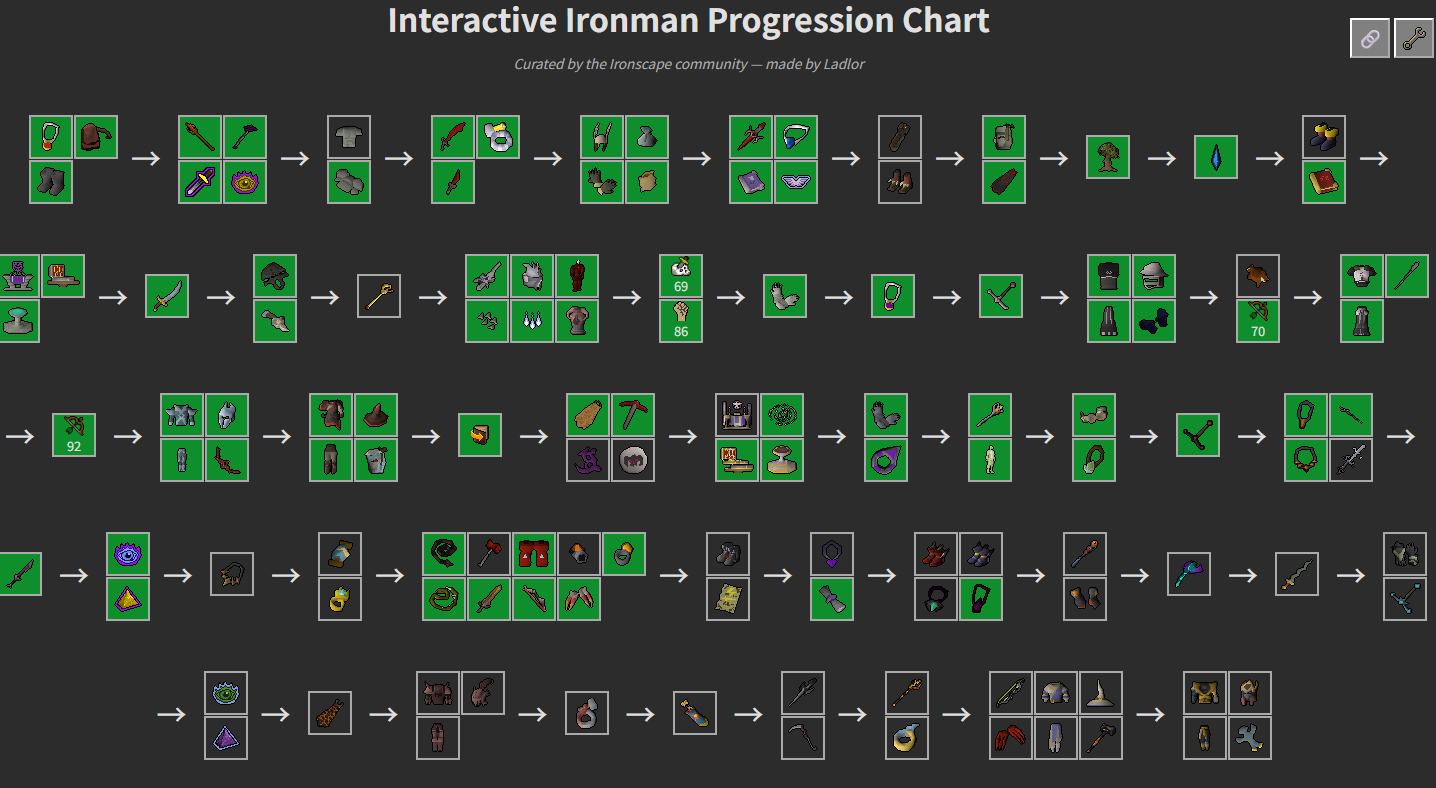Select the golden trident staff item

(x=907, y=693)
